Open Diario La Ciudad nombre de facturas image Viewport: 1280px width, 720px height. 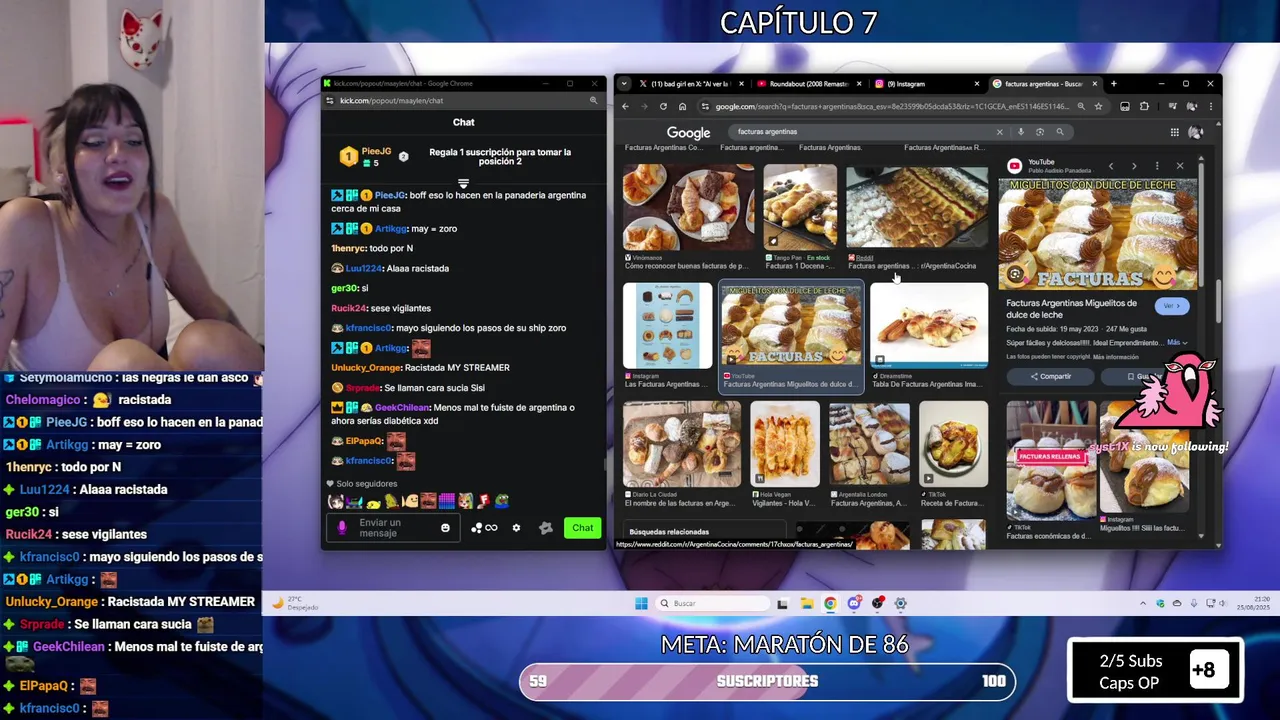tap(681, 444)
